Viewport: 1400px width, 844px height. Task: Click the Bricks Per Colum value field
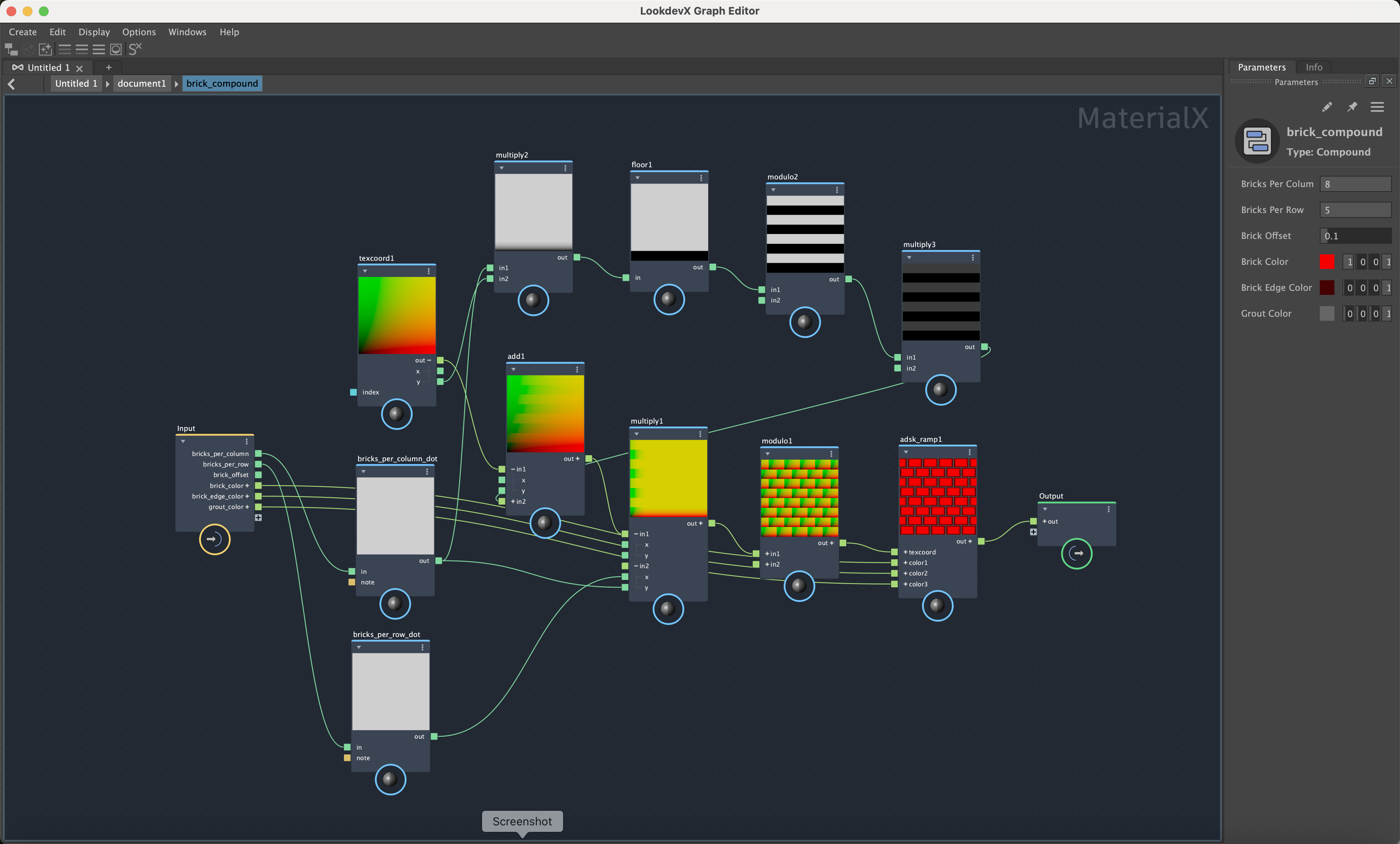click(1355, 184)
